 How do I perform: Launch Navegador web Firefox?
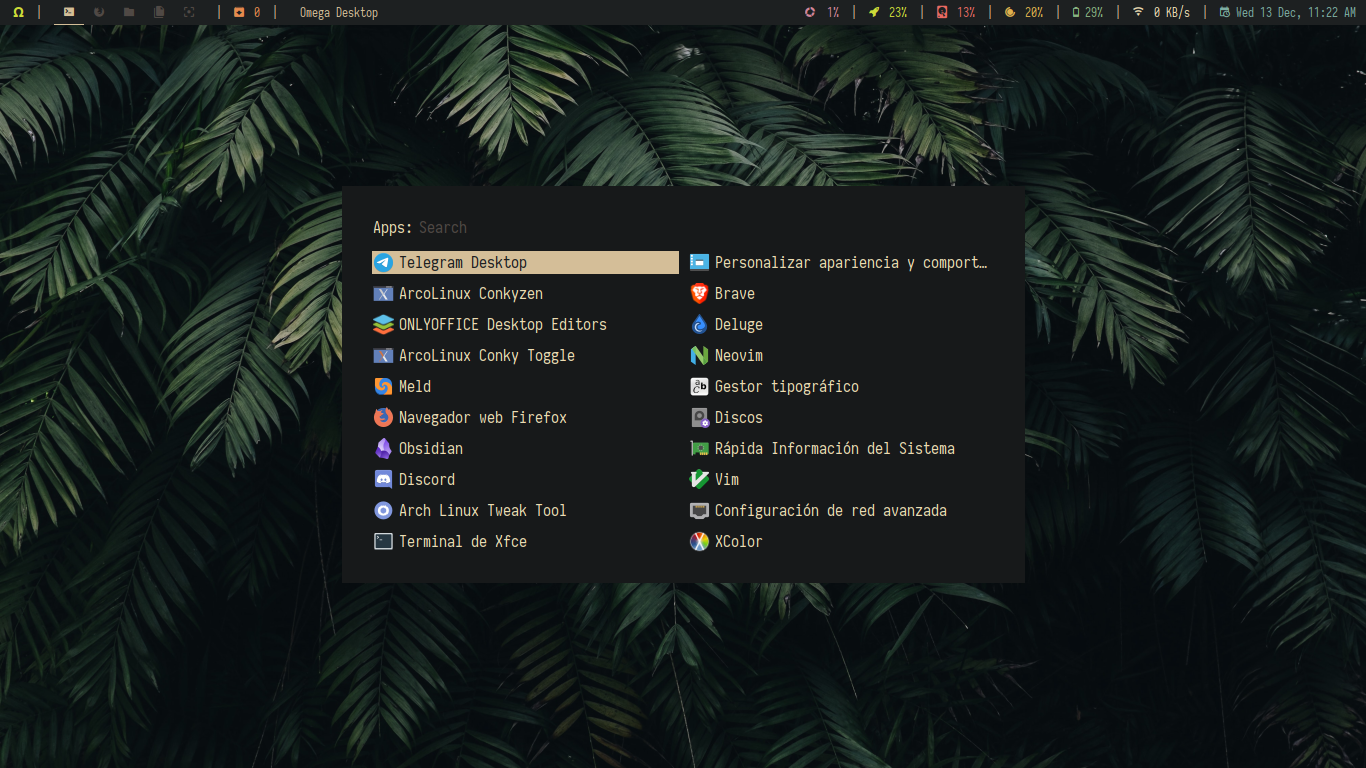[x=482, y=417]
